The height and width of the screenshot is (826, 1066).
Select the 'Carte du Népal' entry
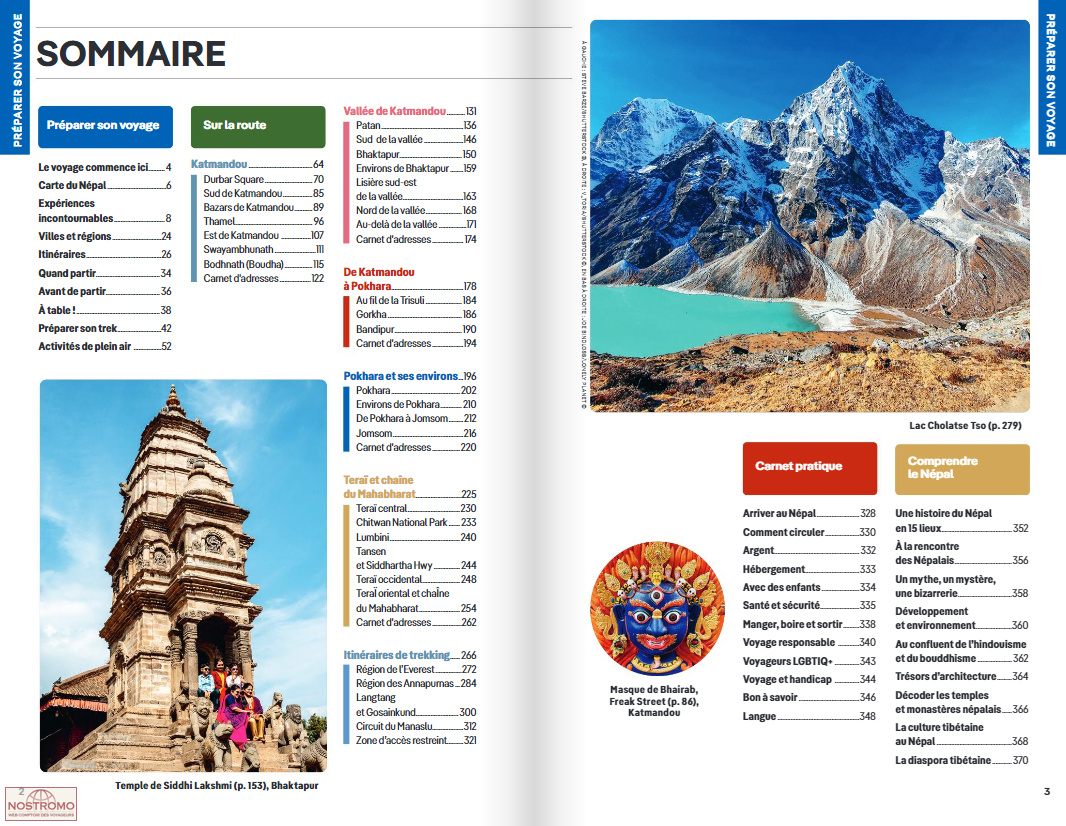pos(105,186)
